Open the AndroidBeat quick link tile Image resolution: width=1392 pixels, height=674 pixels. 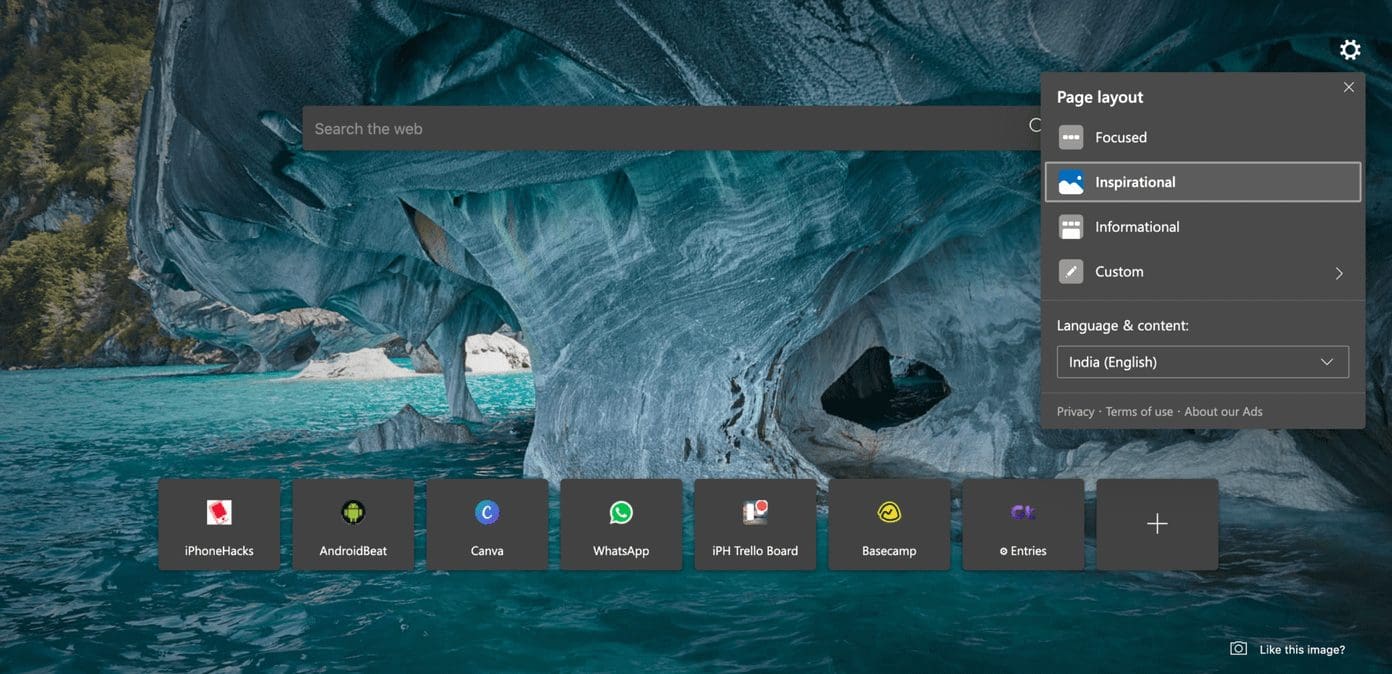pyautogui.click(x=353, y=524)
